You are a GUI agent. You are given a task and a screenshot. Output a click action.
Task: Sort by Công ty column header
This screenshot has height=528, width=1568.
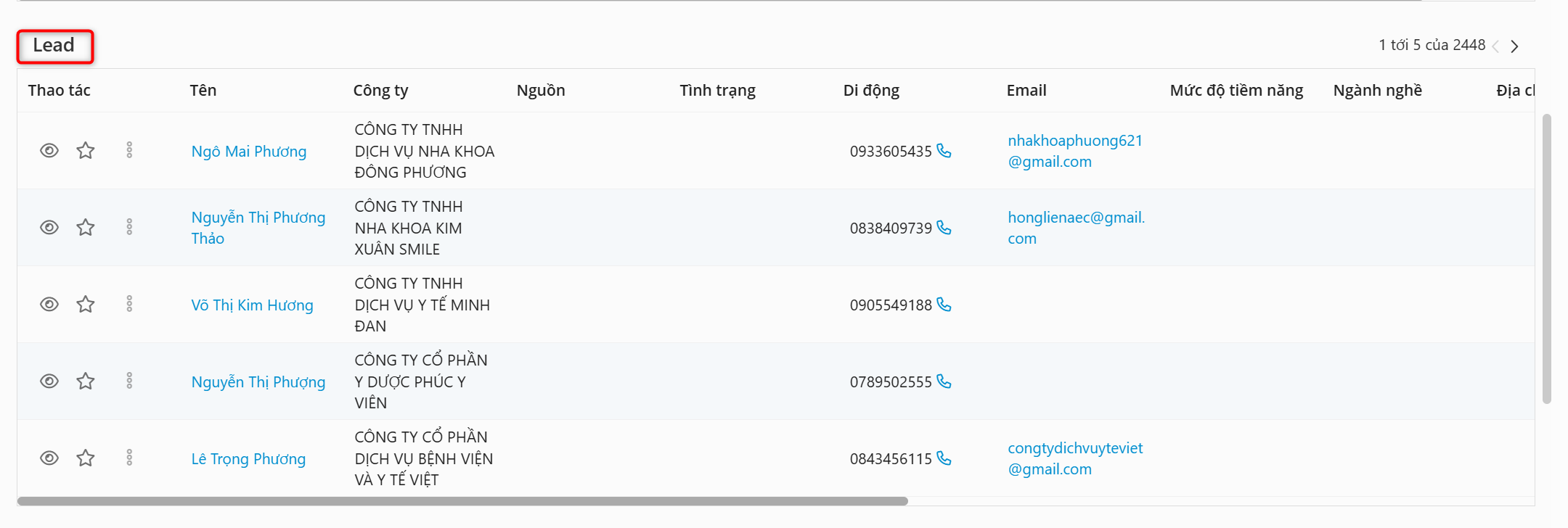click(380, 91)
